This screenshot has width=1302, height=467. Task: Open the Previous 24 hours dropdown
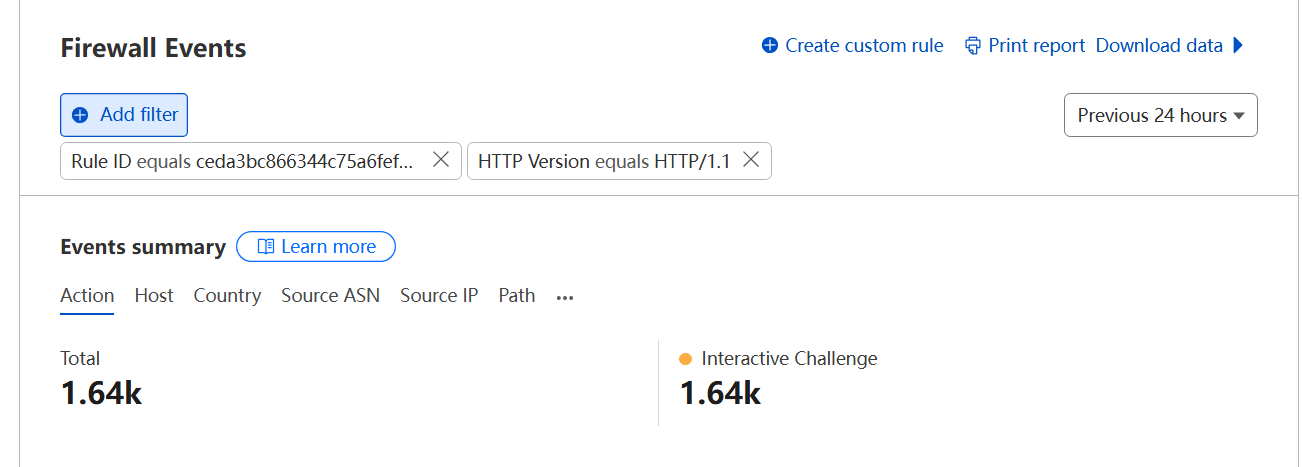[1160, 115]
